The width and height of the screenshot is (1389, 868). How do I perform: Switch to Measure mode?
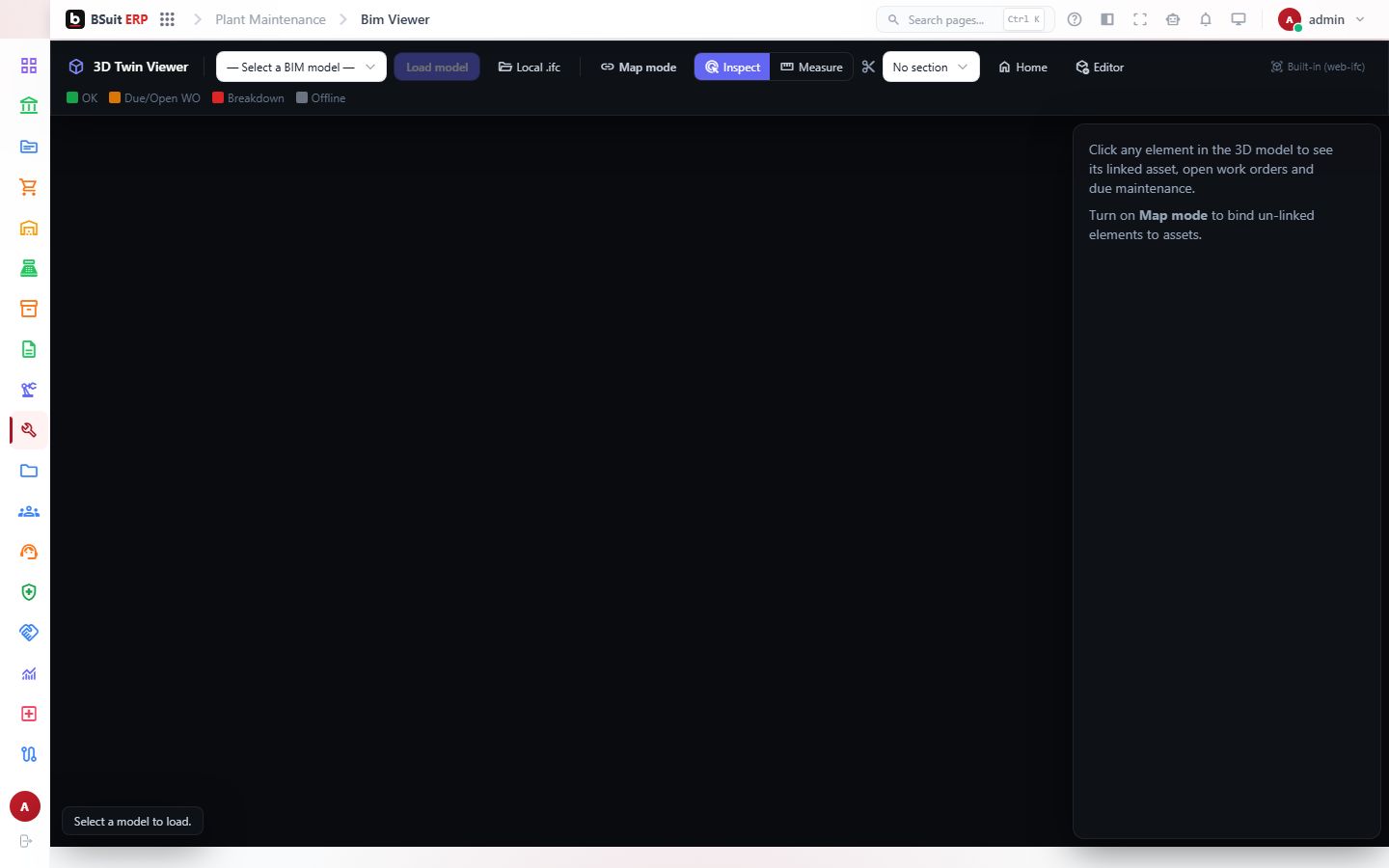811,67
